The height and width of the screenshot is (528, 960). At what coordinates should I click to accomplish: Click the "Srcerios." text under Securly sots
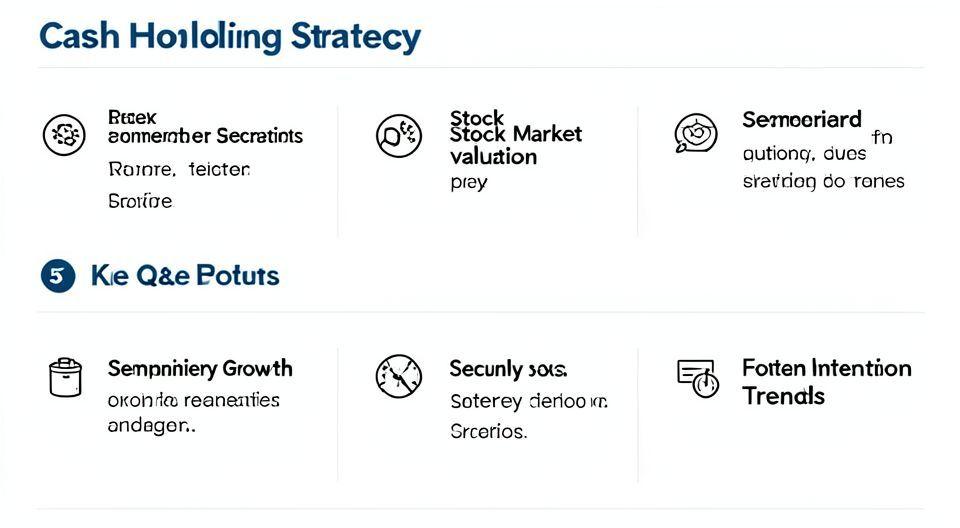click(x=488, y=432)
